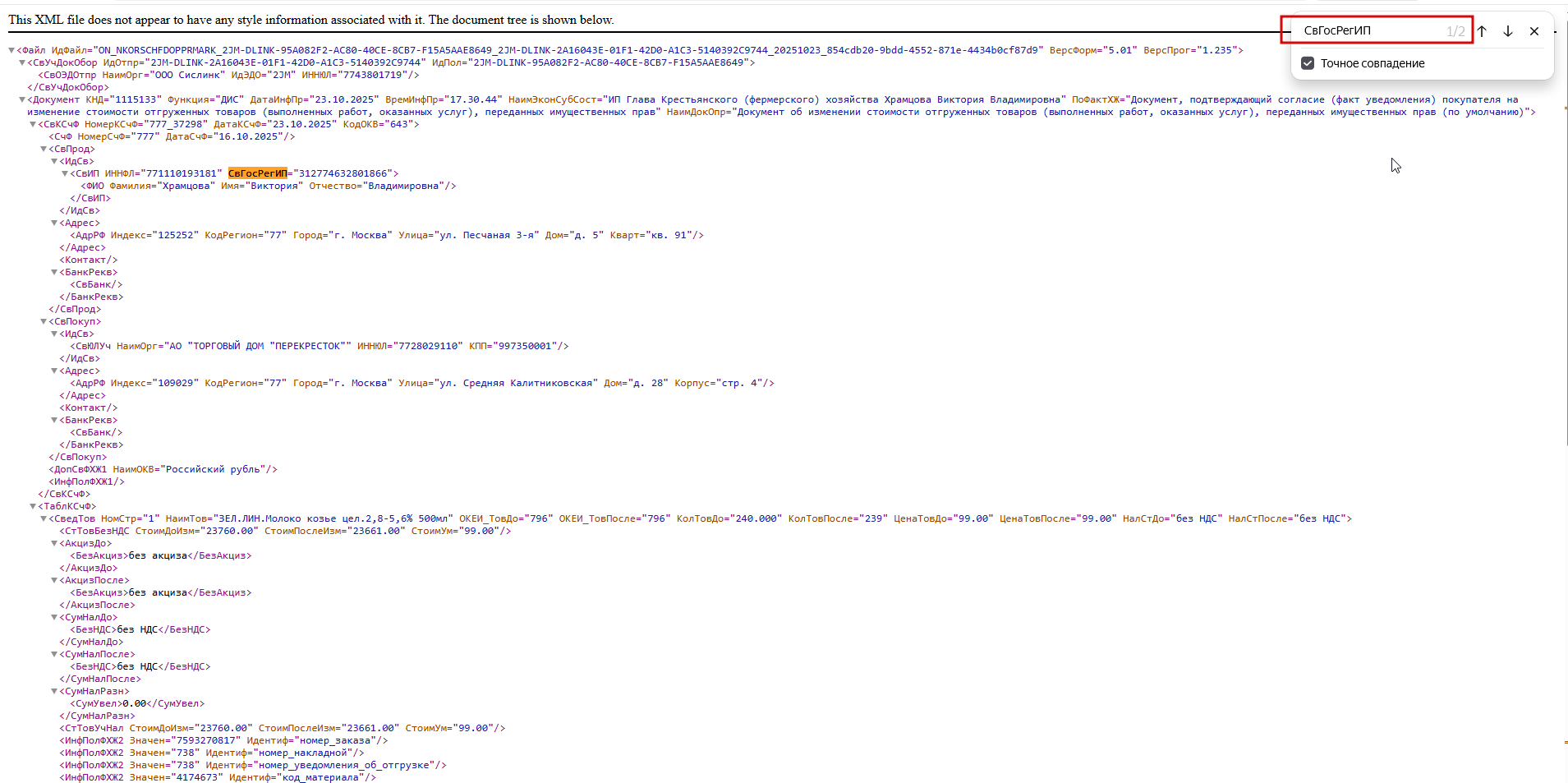1568x783 pixels.
Task: Collapse the СведТов НомСтр node
Action: point(44,518)
